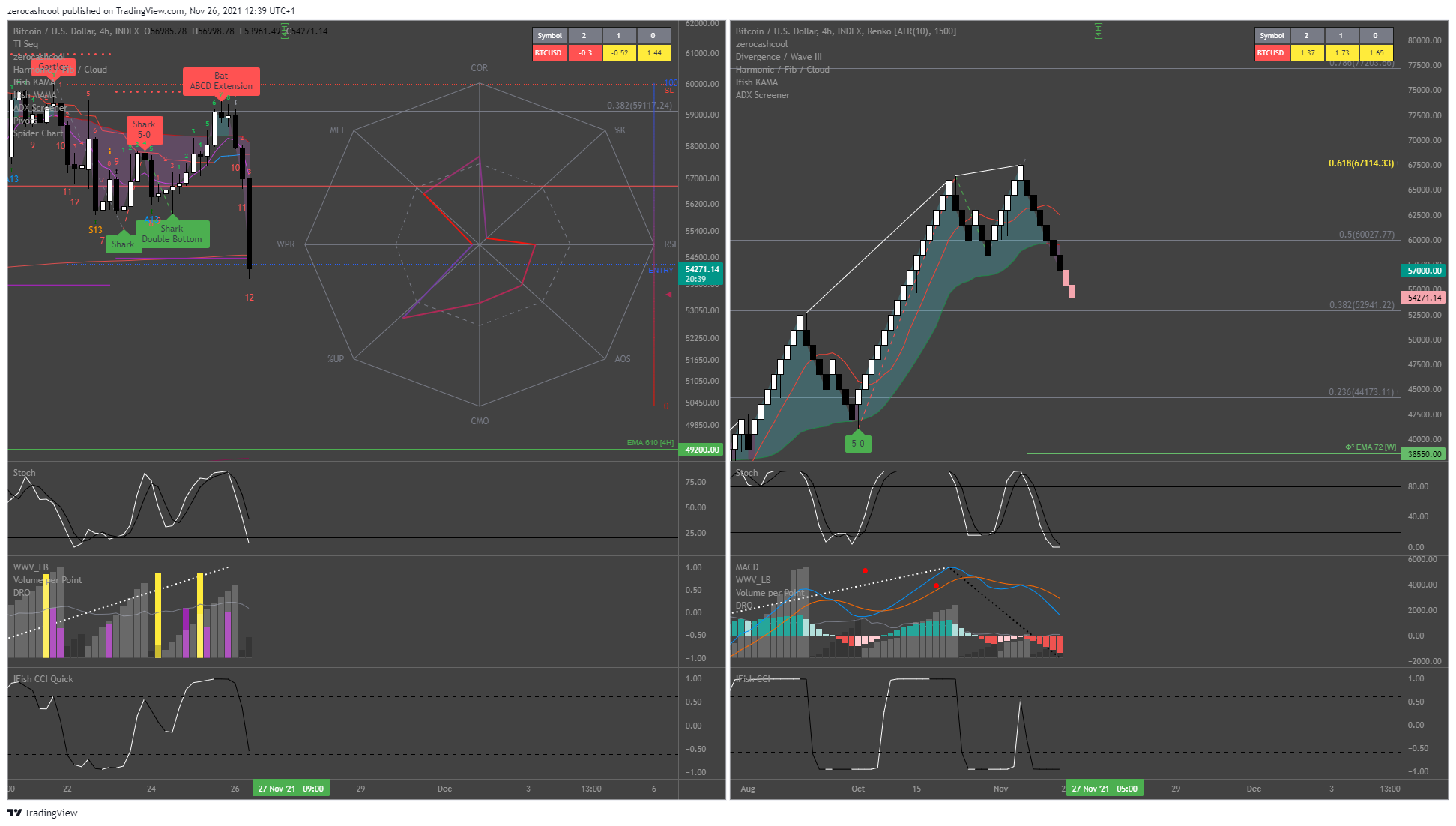Click the CMO axis label on spider chart
This screenshot has width=1456, height=826.
tap(480, 421)
